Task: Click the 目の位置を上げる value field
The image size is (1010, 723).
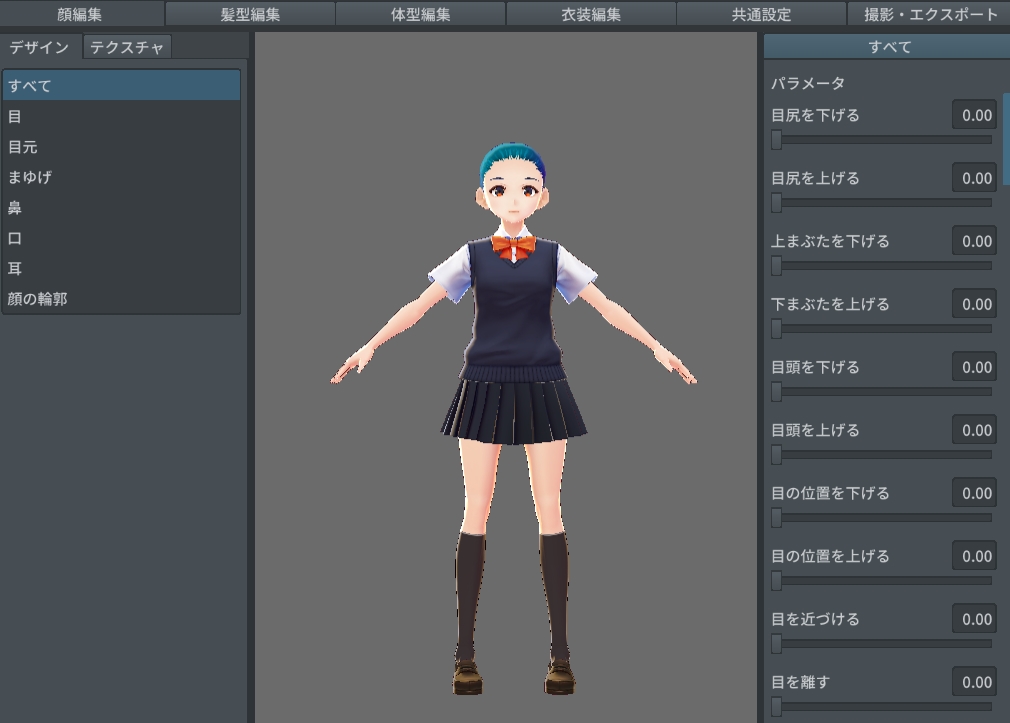Action: (975, 556)
